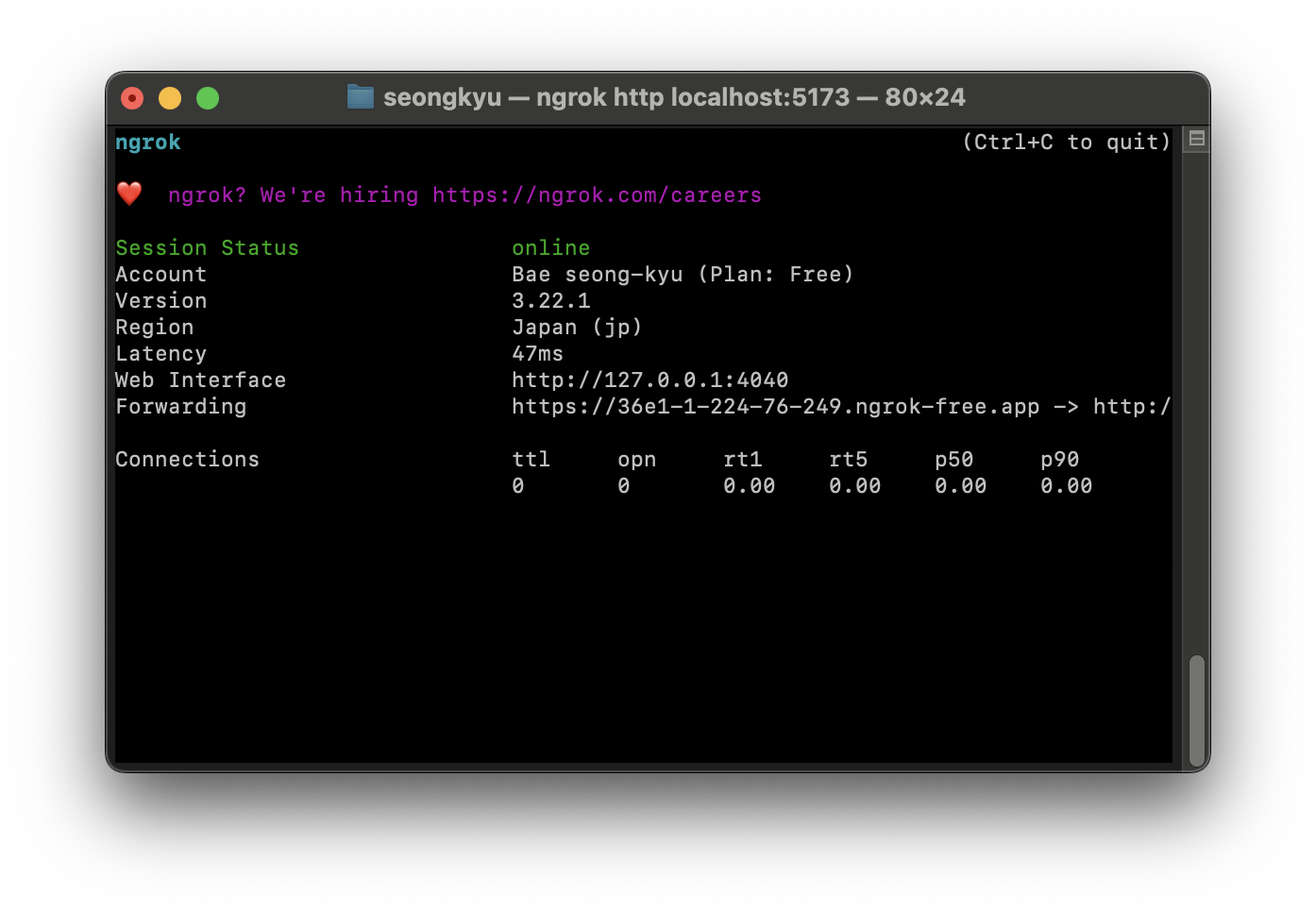This screenshot has height=912, width=1316.
Task: Click the '0.00' value under rt1
Action: pos(749,486)
